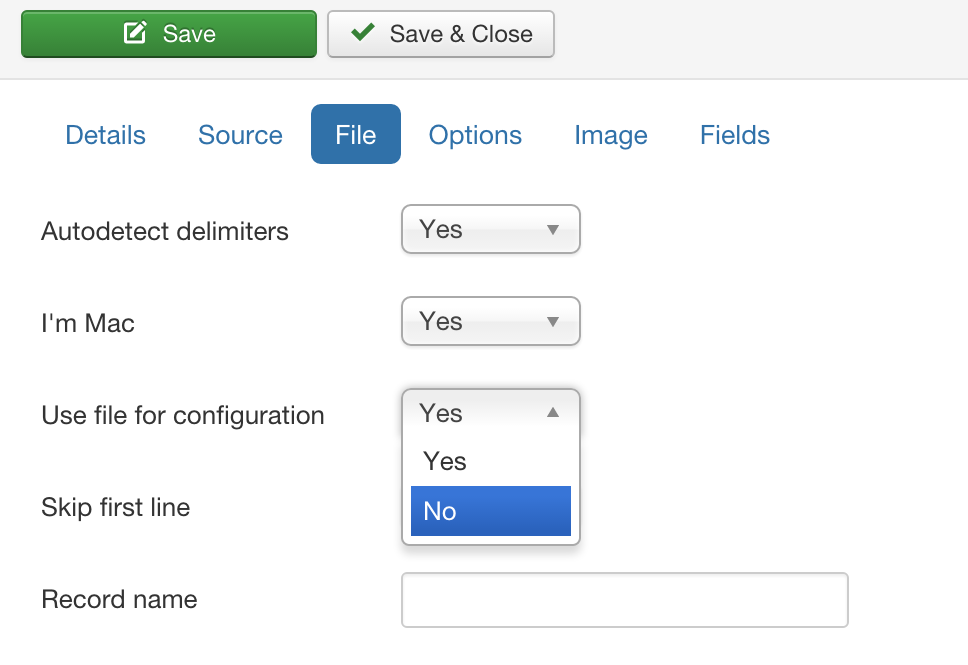Click the I'm Mac dropdown arrow
The height and width of the screenshot is (665, 968).
point(553,322)
